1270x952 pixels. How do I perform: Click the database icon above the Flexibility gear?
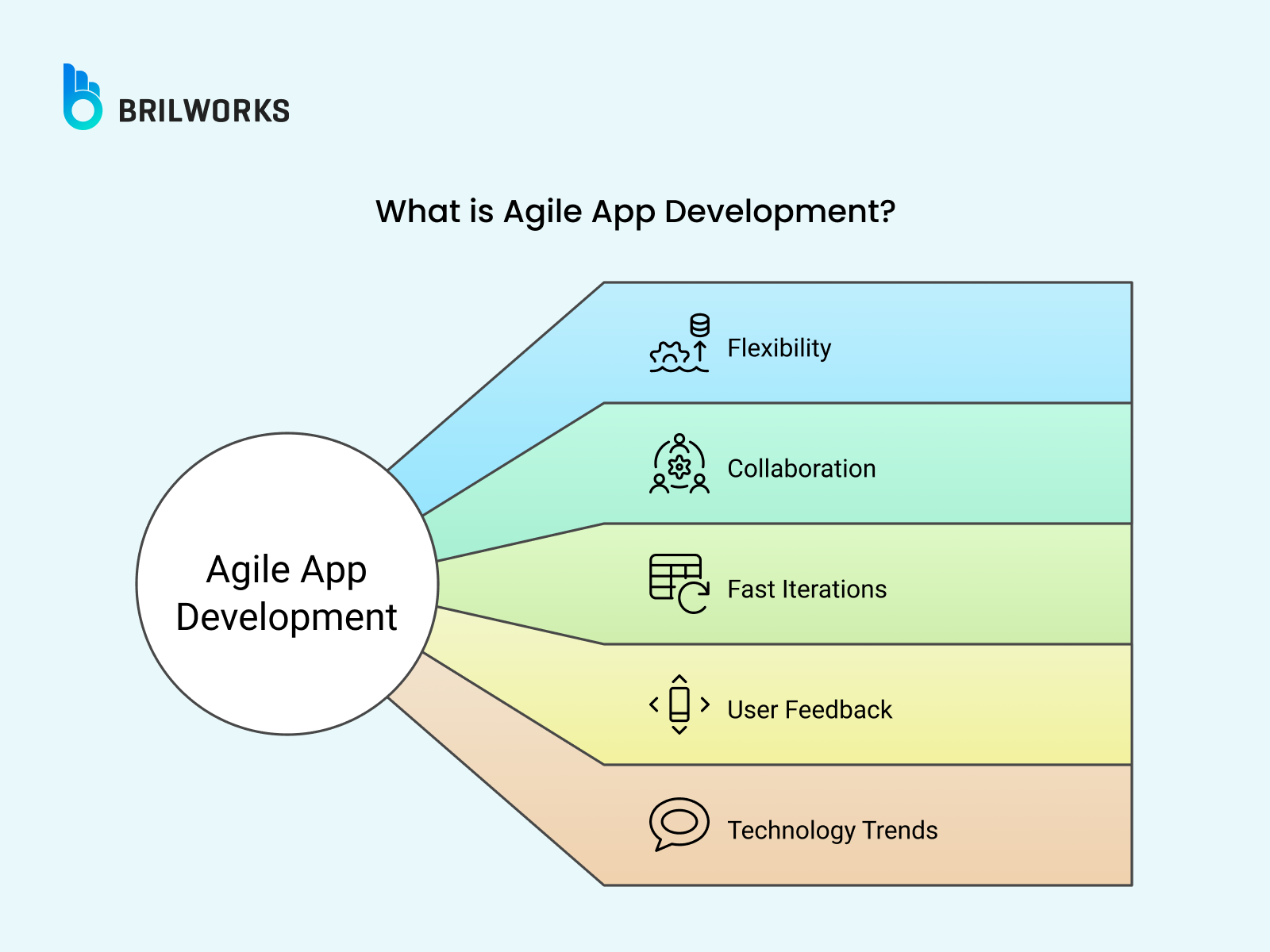(698, 324)
